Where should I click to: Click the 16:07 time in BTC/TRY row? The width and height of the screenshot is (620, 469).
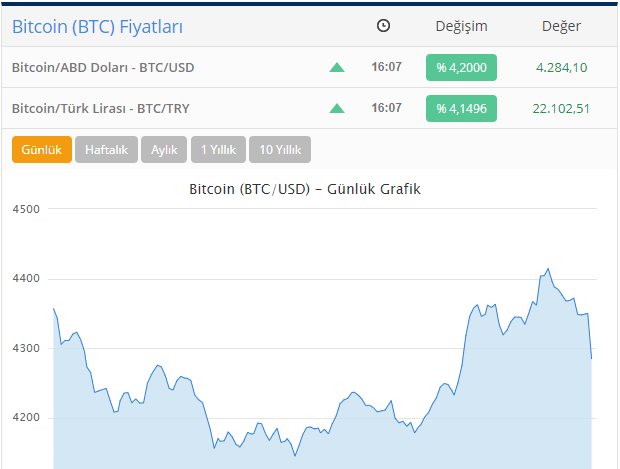coord(386,108)
